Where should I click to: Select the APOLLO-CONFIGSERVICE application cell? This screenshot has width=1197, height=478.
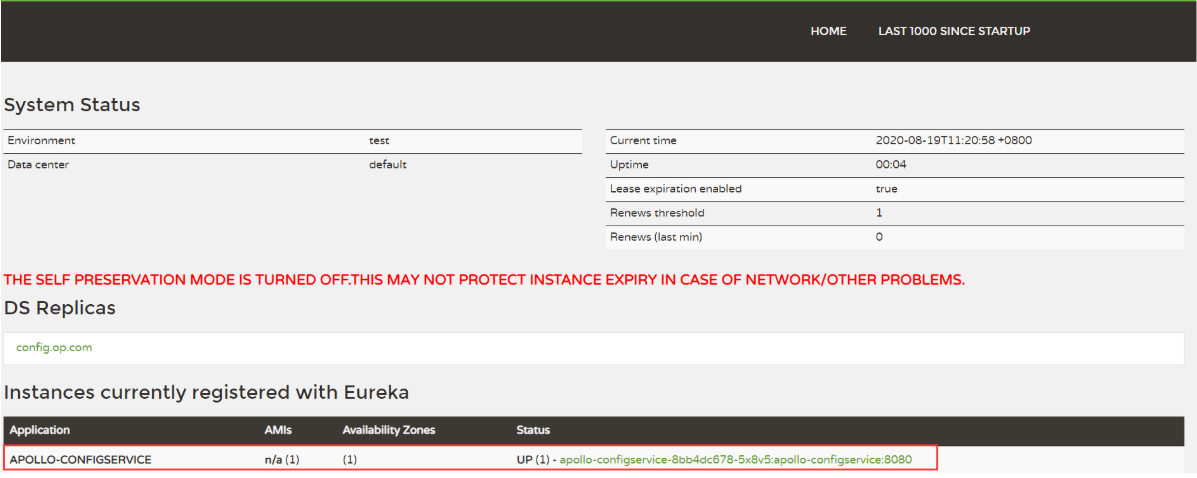click(x=80, y=460)
